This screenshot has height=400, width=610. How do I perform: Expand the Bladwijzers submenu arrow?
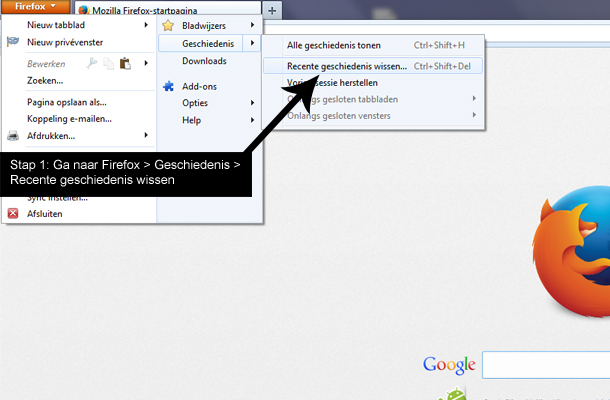252,25
